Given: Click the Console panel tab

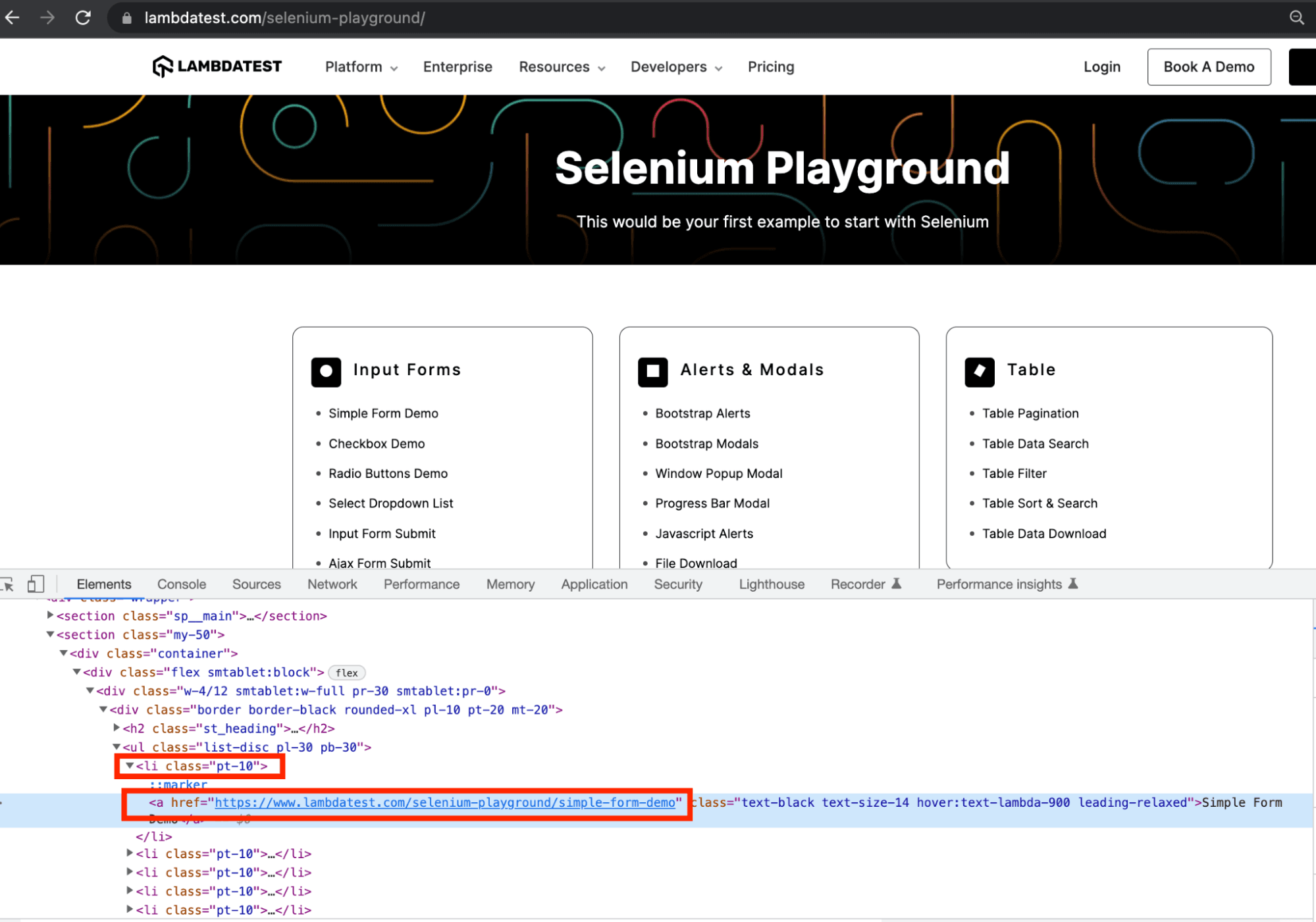Looking at the screenshot, I should (x=180, y=583).
